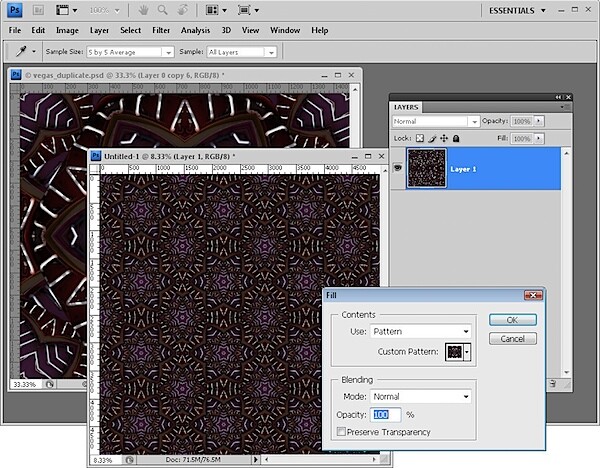Click the Layers panel Opacity value field

(x=522, y=121)
